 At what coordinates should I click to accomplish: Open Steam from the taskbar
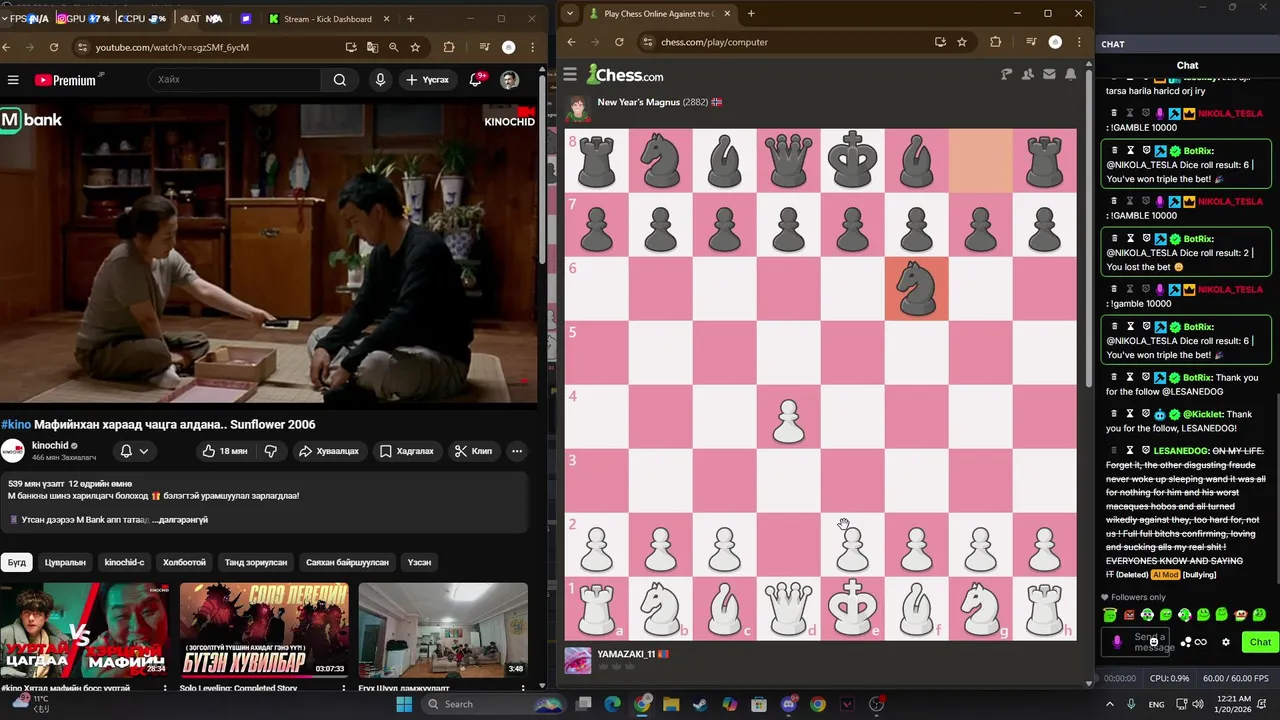pyautogui.click(x=700, y=704)
